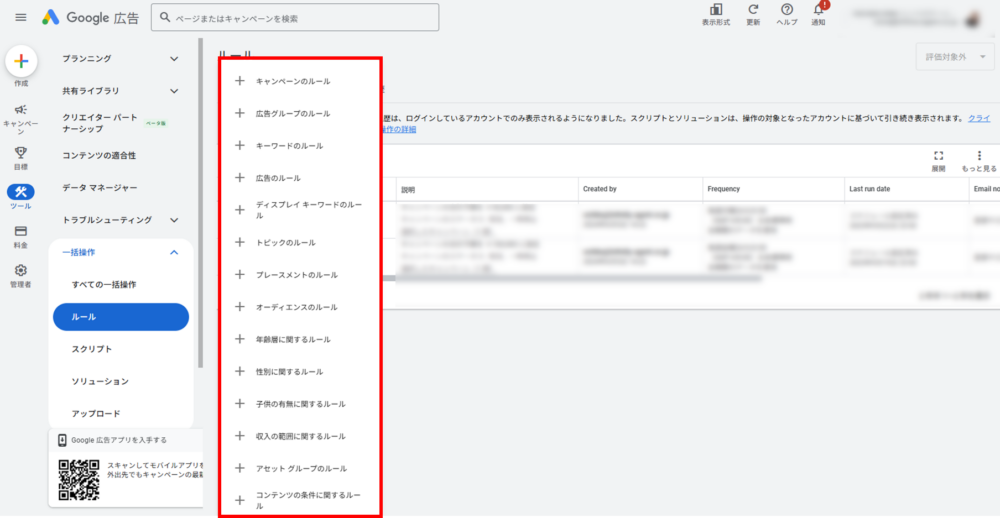The width and height of the screenshot is (1000, 518).
Task: Click the 展開 expand table icon
Action: click(x=938, y=157)
